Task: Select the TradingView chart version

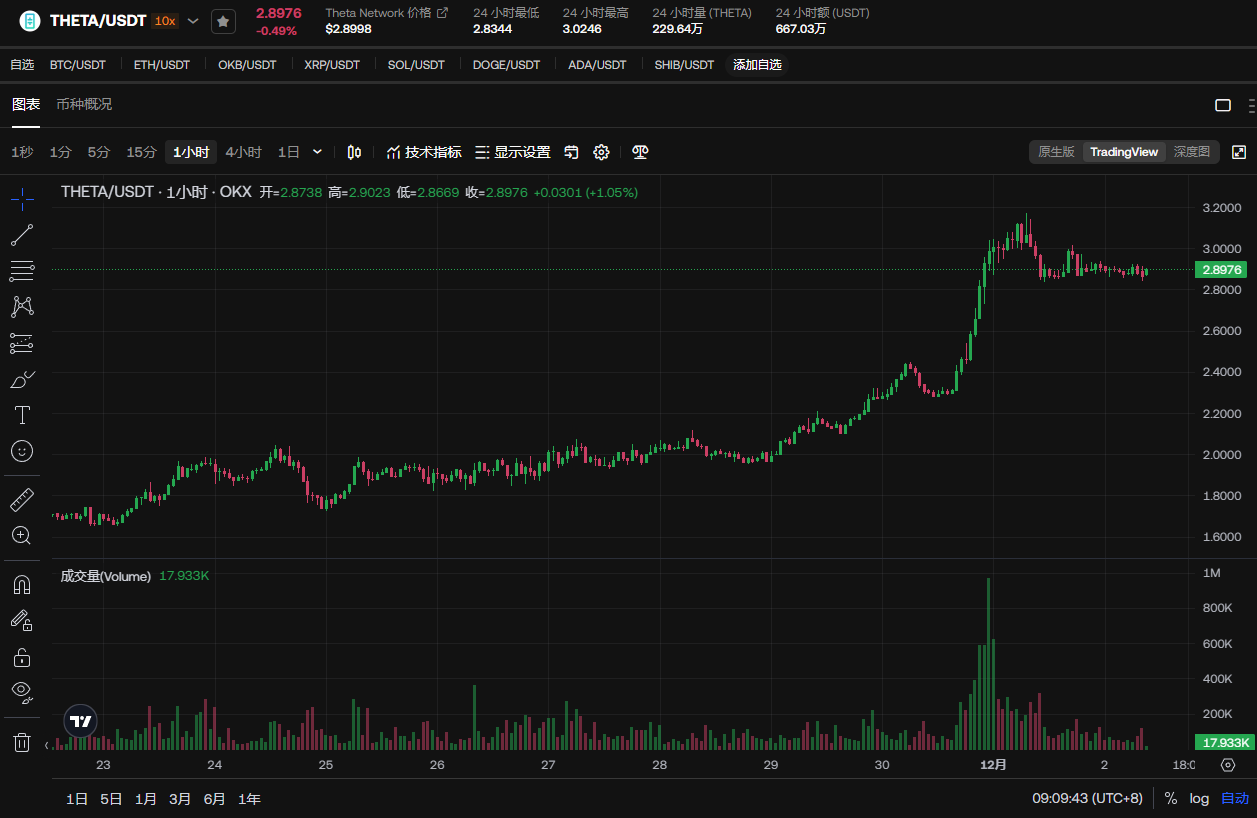Action: tap(1124, 152)
